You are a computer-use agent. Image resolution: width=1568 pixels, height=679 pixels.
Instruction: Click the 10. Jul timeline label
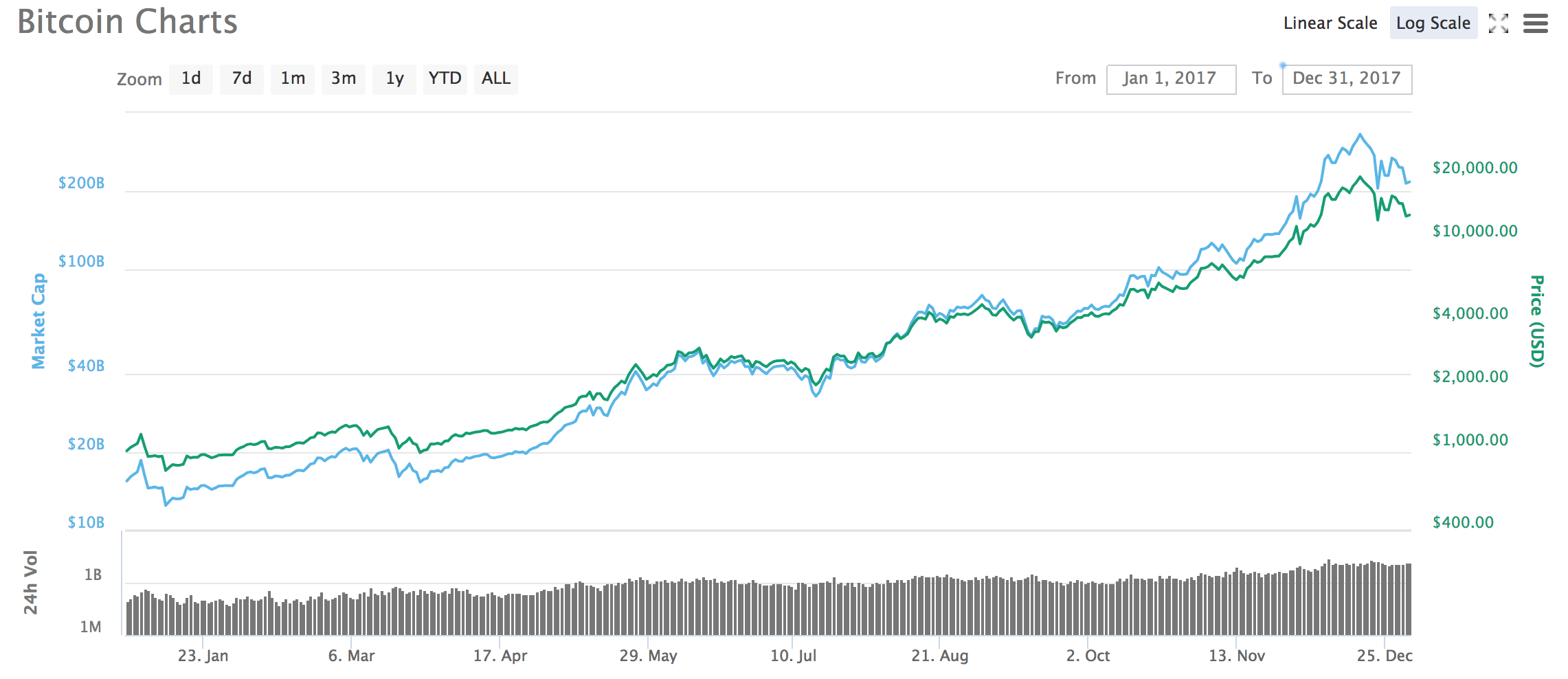click(x=793, y=656)
